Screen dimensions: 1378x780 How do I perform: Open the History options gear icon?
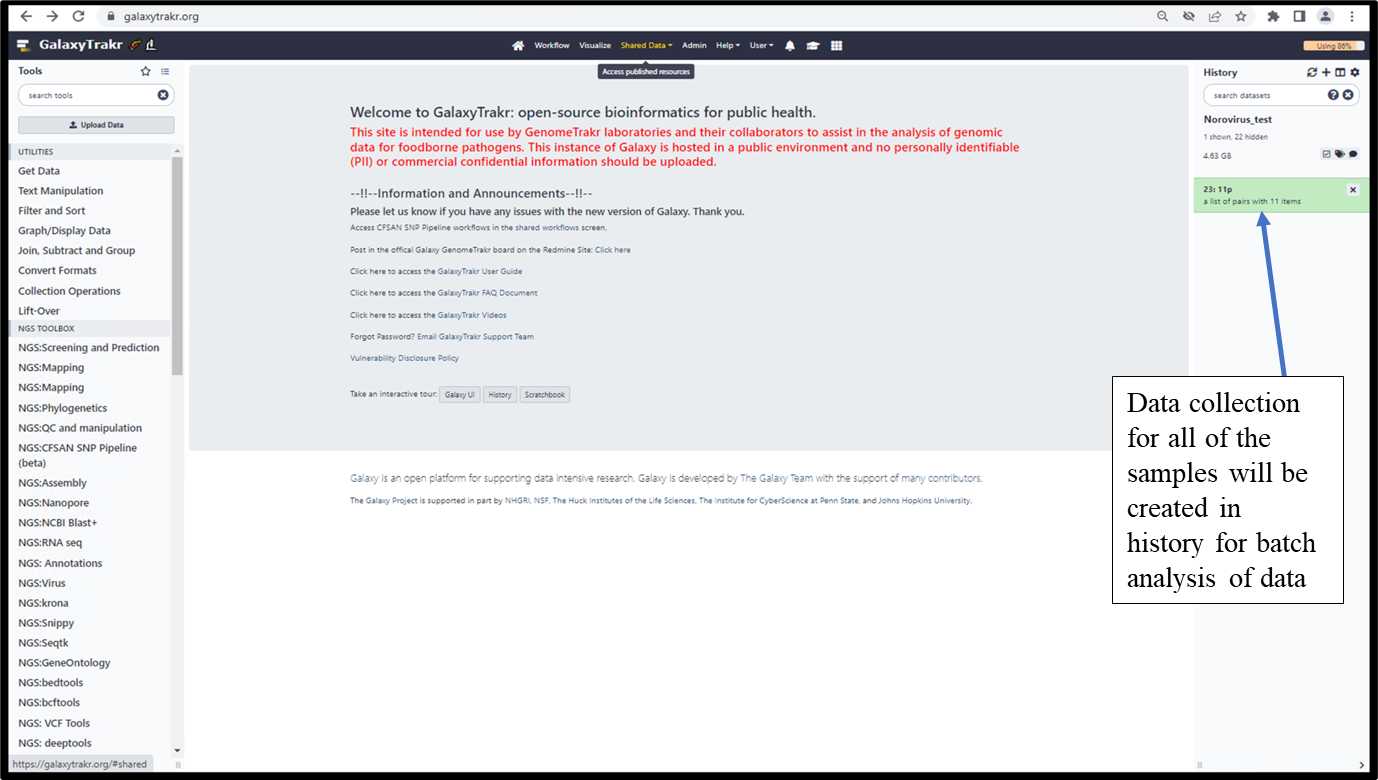point(1355,72)
